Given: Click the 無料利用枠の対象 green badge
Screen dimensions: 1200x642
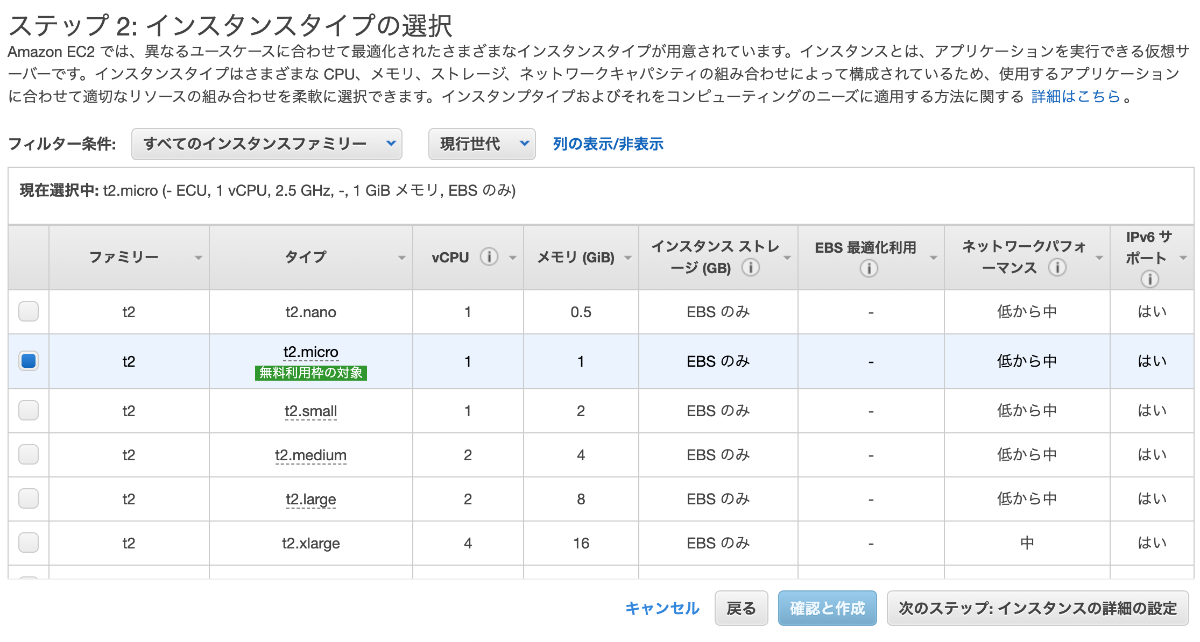Looking at the screenshot, I should [x=311, y=373].
